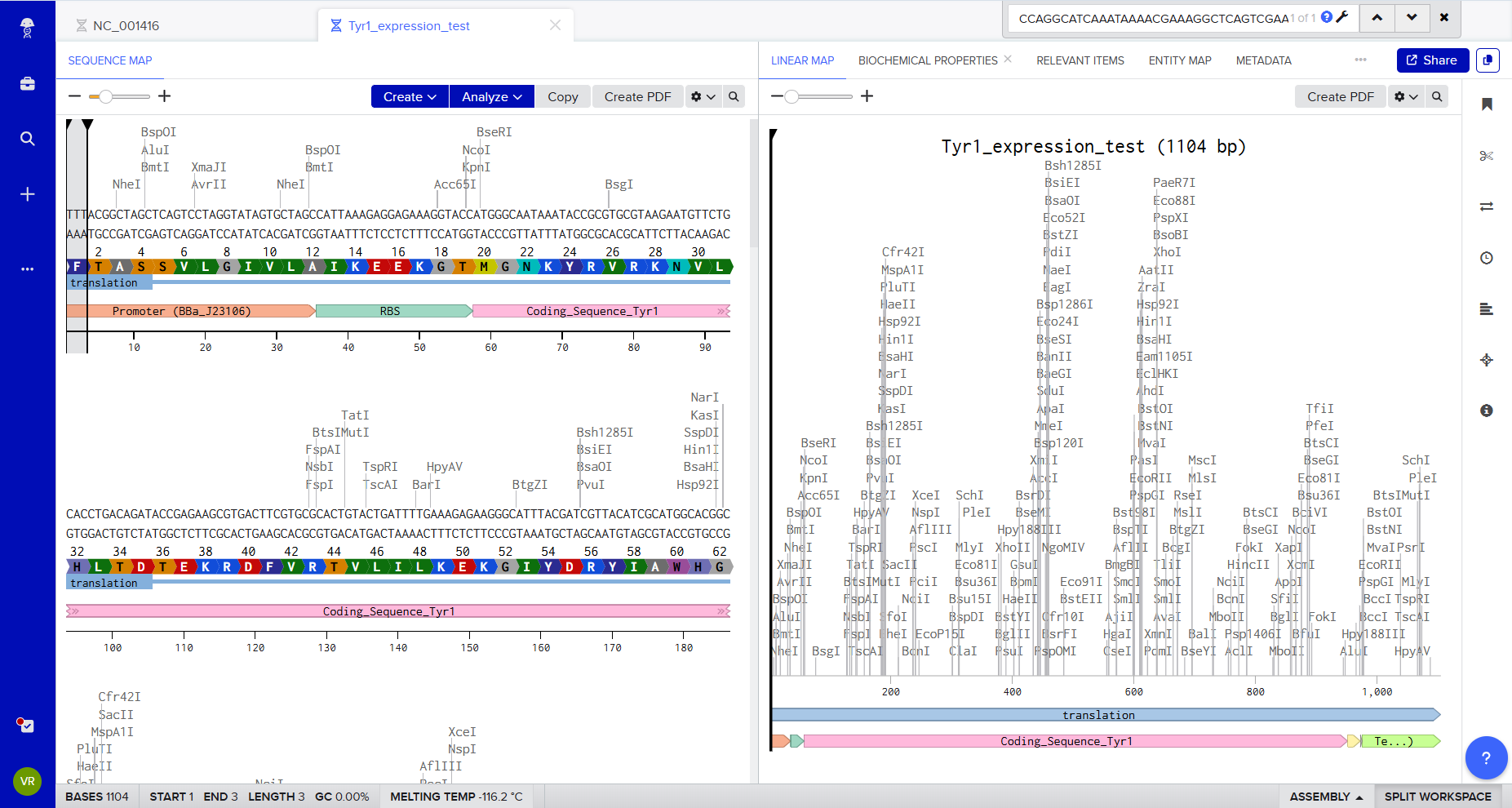This screenshot has height=808, width=1512.
Task: Open the Create dropdown menu
Action: [x=409, y=96]
